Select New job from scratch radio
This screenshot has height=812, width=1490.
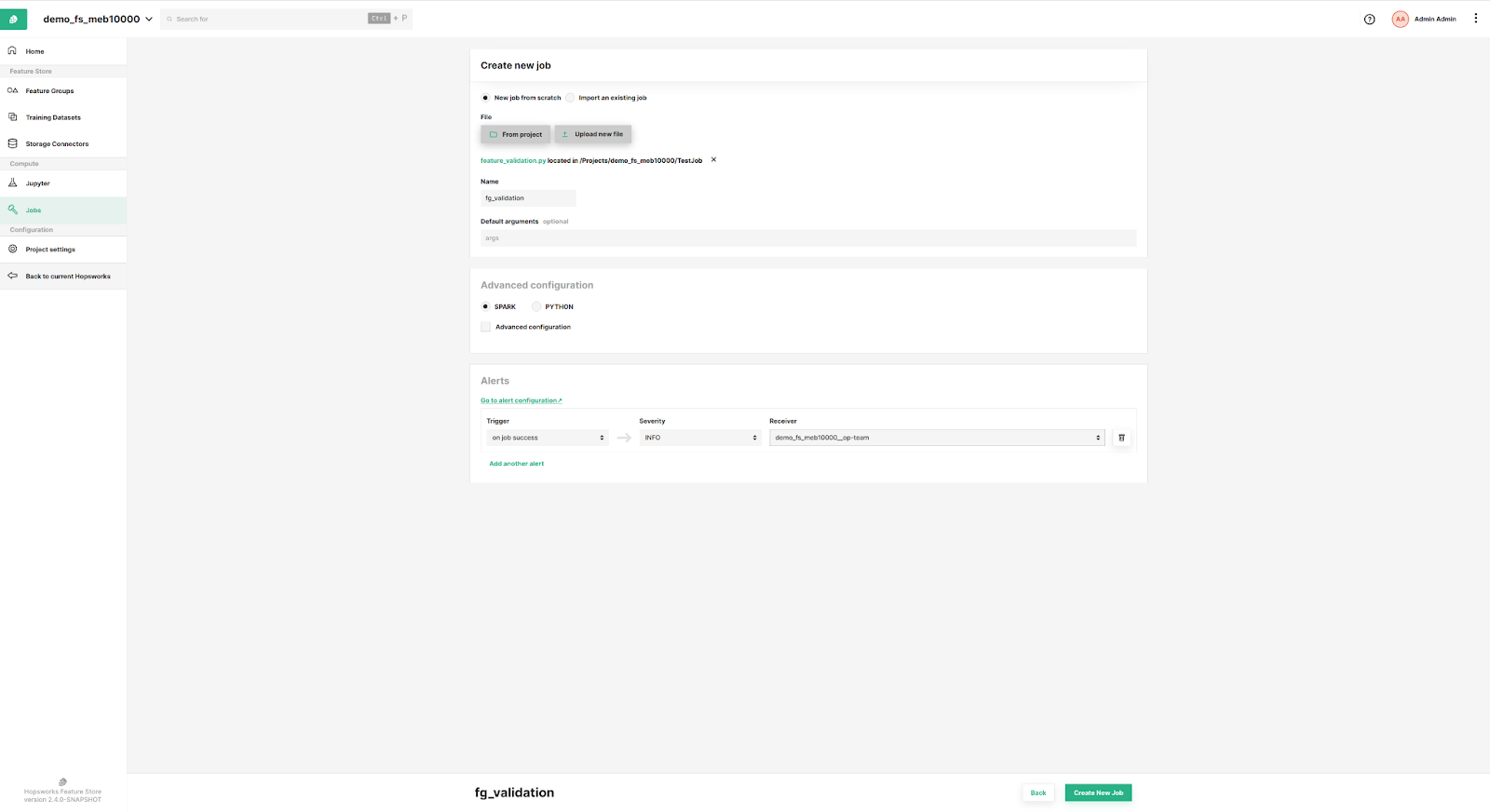(x=485, y=98)
